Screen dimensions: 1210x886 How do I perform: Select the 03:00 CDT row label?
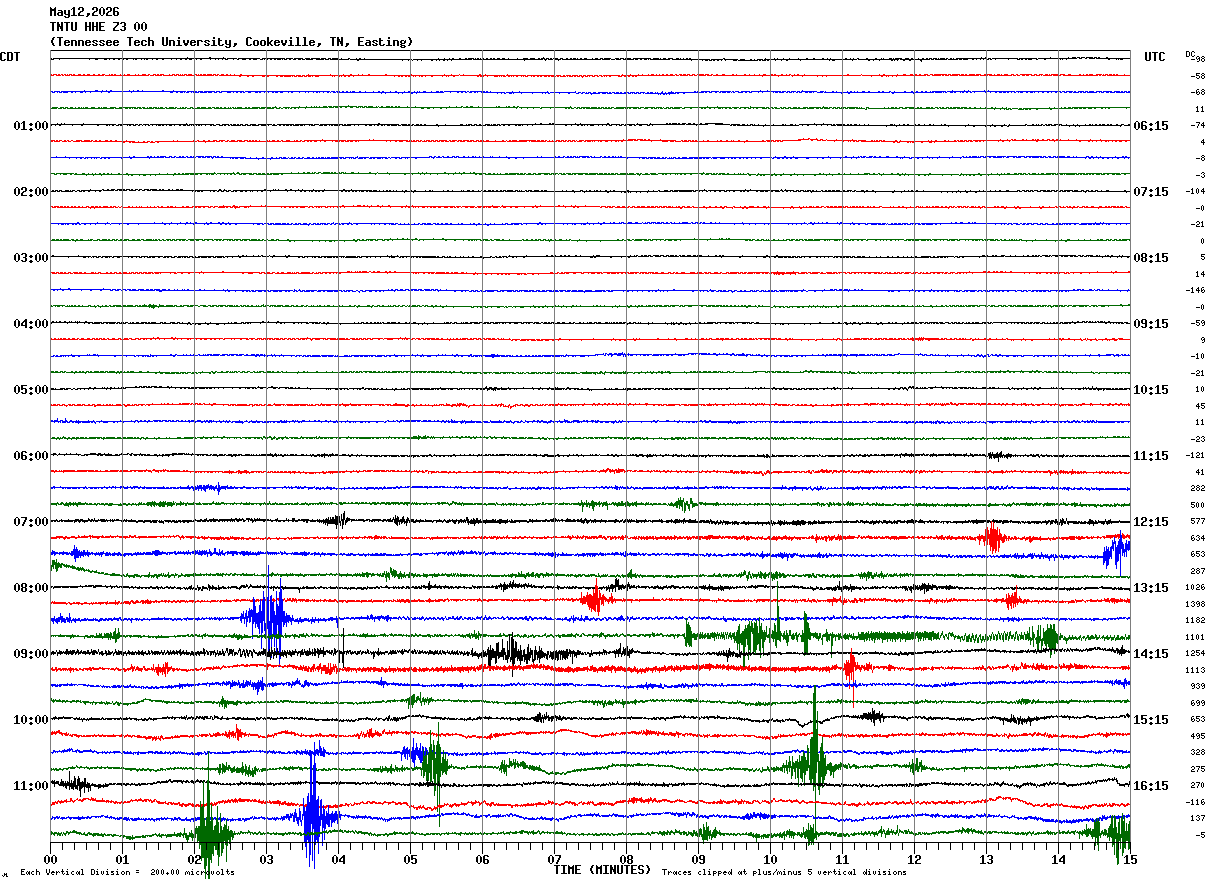click(31, 258)
